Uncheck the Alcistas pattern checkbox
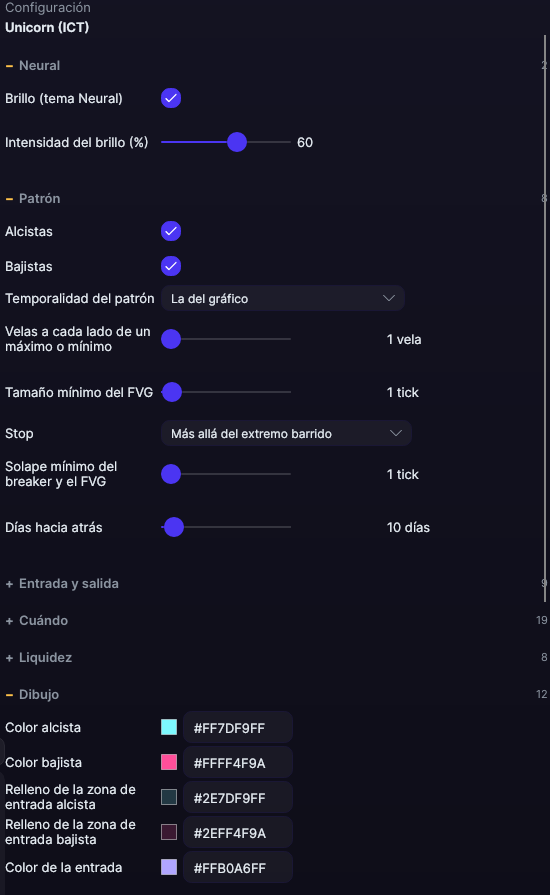Screen dimensions: 550x895 click(171, 231)
